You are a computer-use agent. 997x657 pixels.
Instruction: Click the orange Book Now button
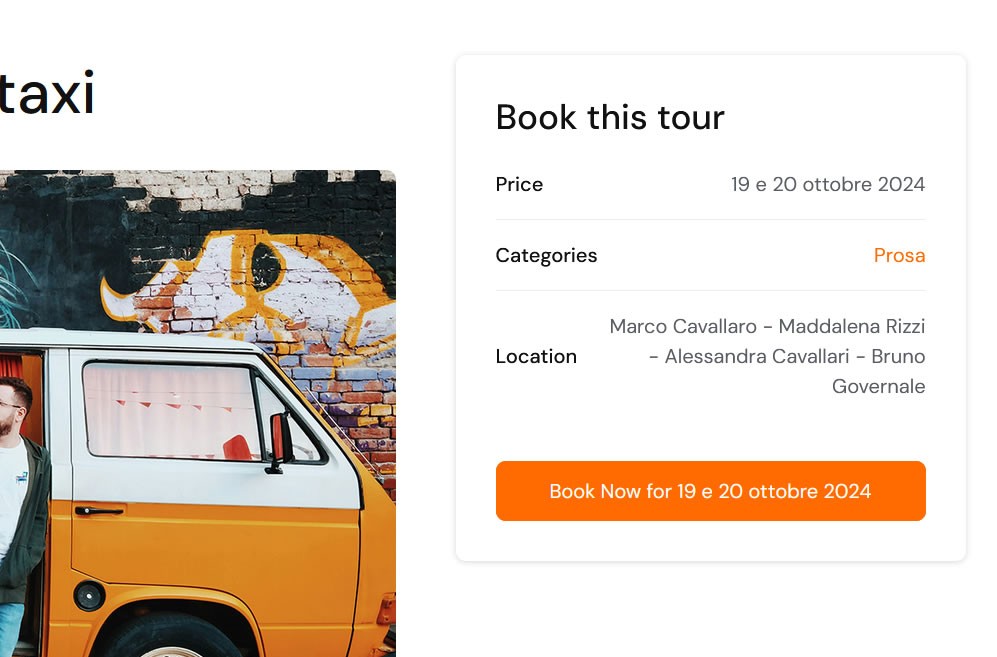coord(710,491)
